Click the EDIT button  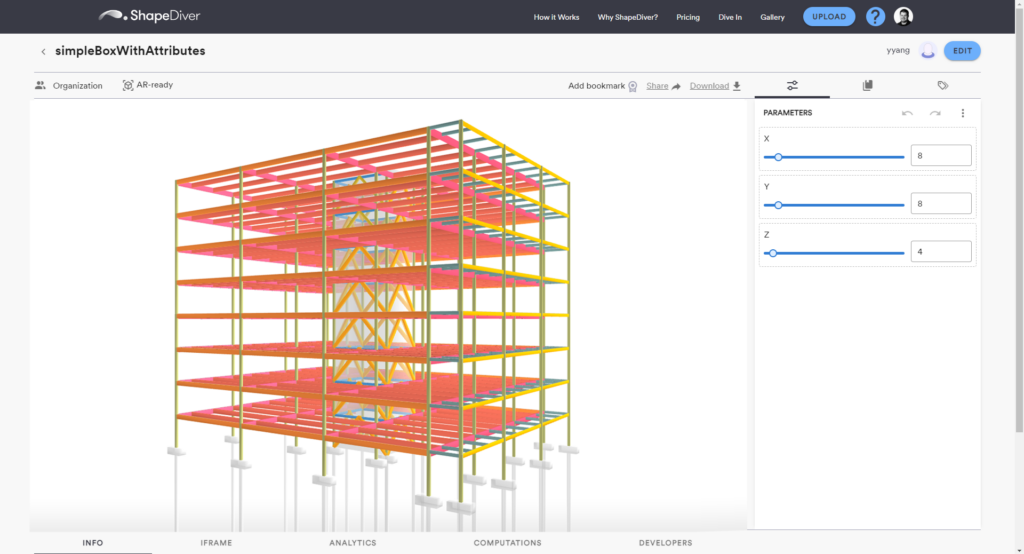point(962,51)
